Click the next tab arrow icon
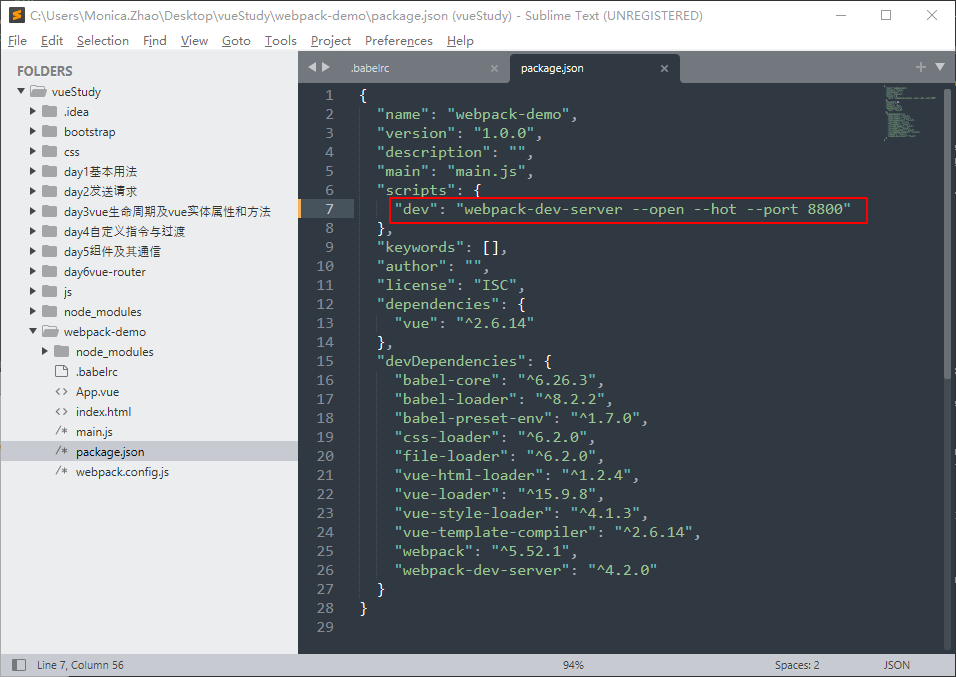Image resolution: width=956 pixels, height=677 pixels. pos(326,67)
